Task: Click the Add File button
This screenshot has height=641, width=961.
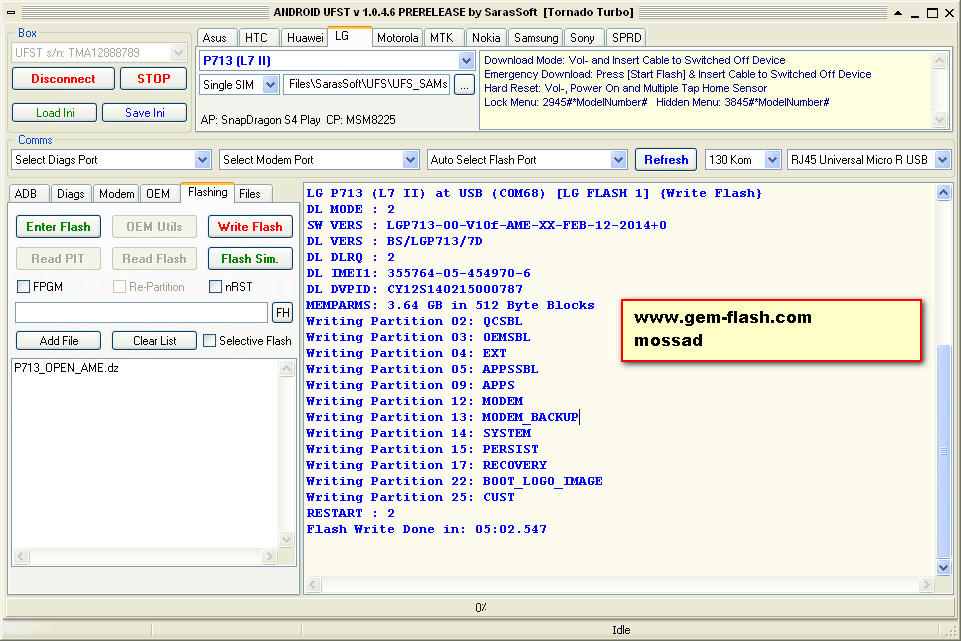Action: pyautogui.click(x=59, y=341)
